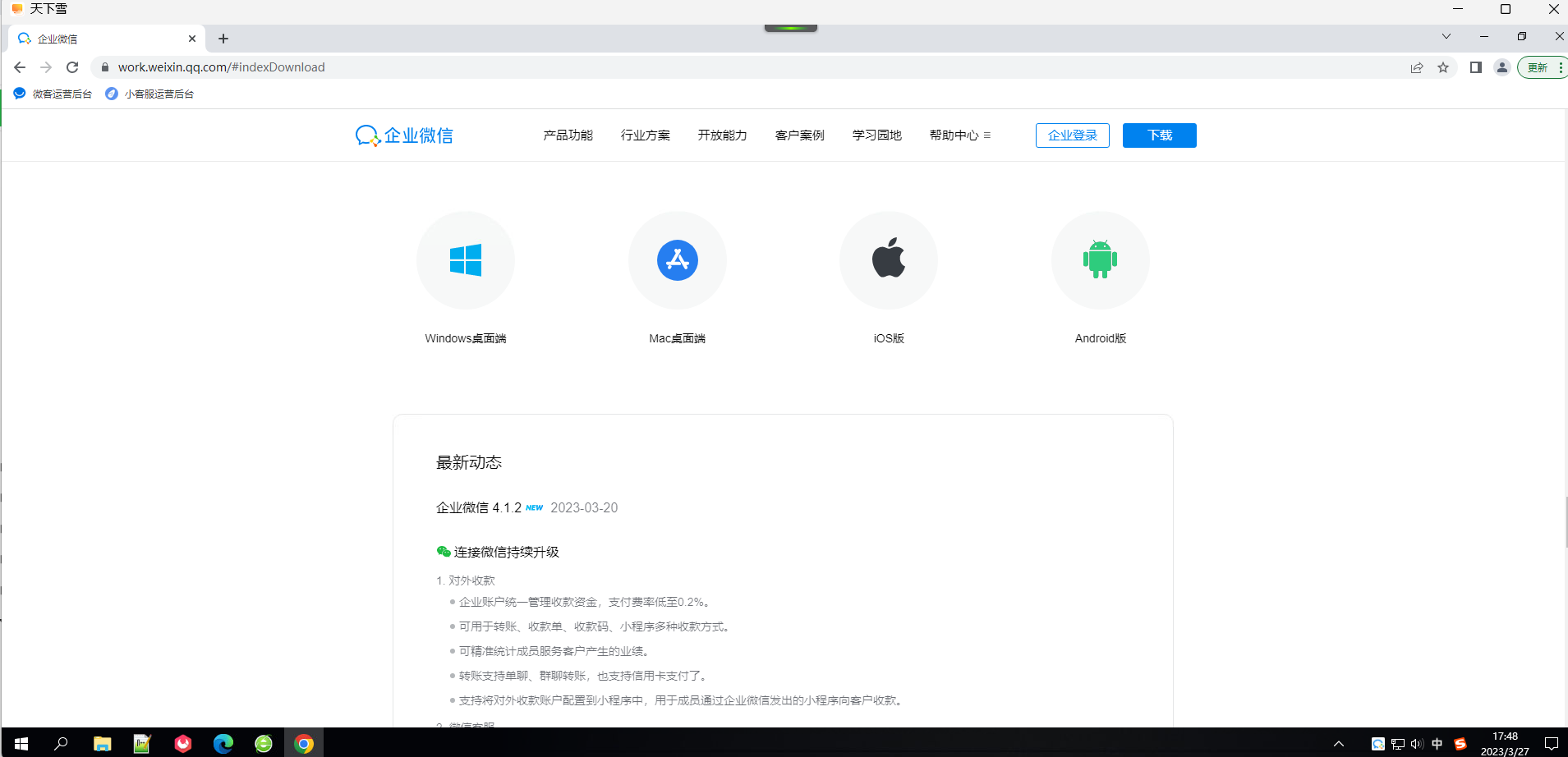Open the 小客服运营后台 bookmark
The height and width of the screenshot is (757, 1568).
(149, 94)
